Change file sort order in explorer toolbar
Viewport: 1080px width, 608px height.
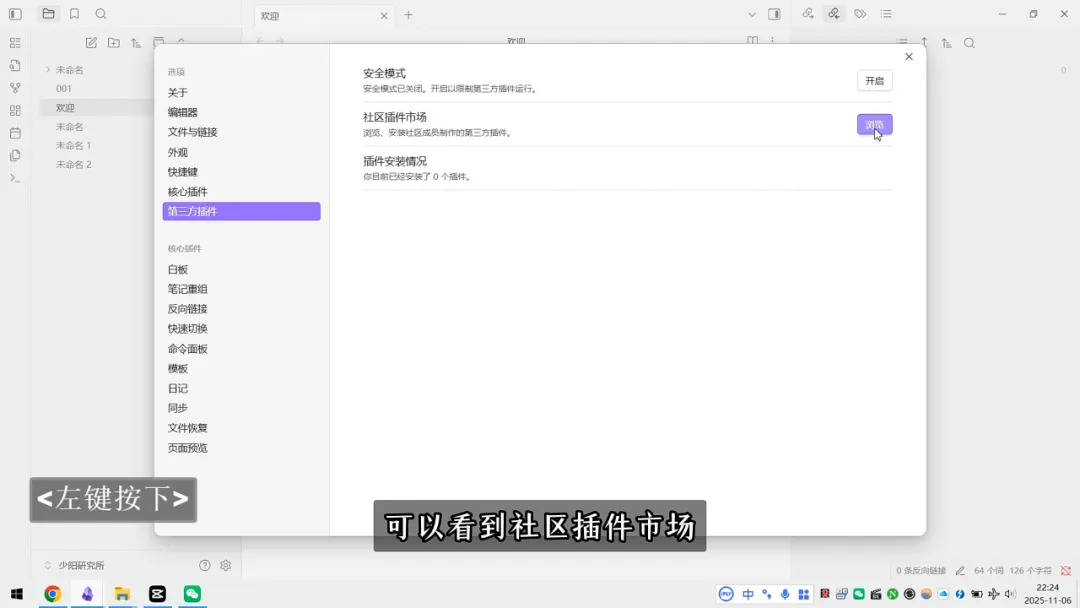[137, 42]
